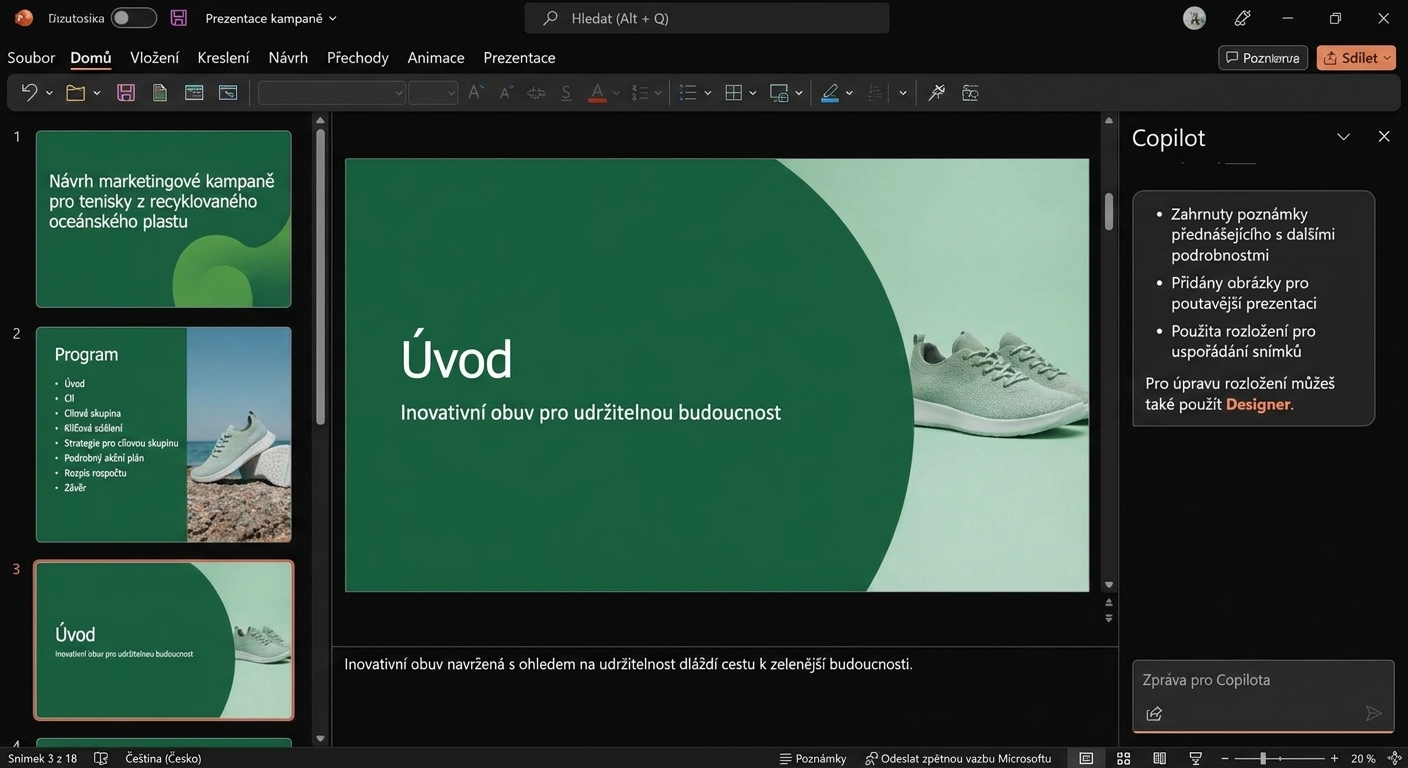Open the folder icon in the toolbar
The width and height of the screenshot is (1408, 768).
click(75, 93)
